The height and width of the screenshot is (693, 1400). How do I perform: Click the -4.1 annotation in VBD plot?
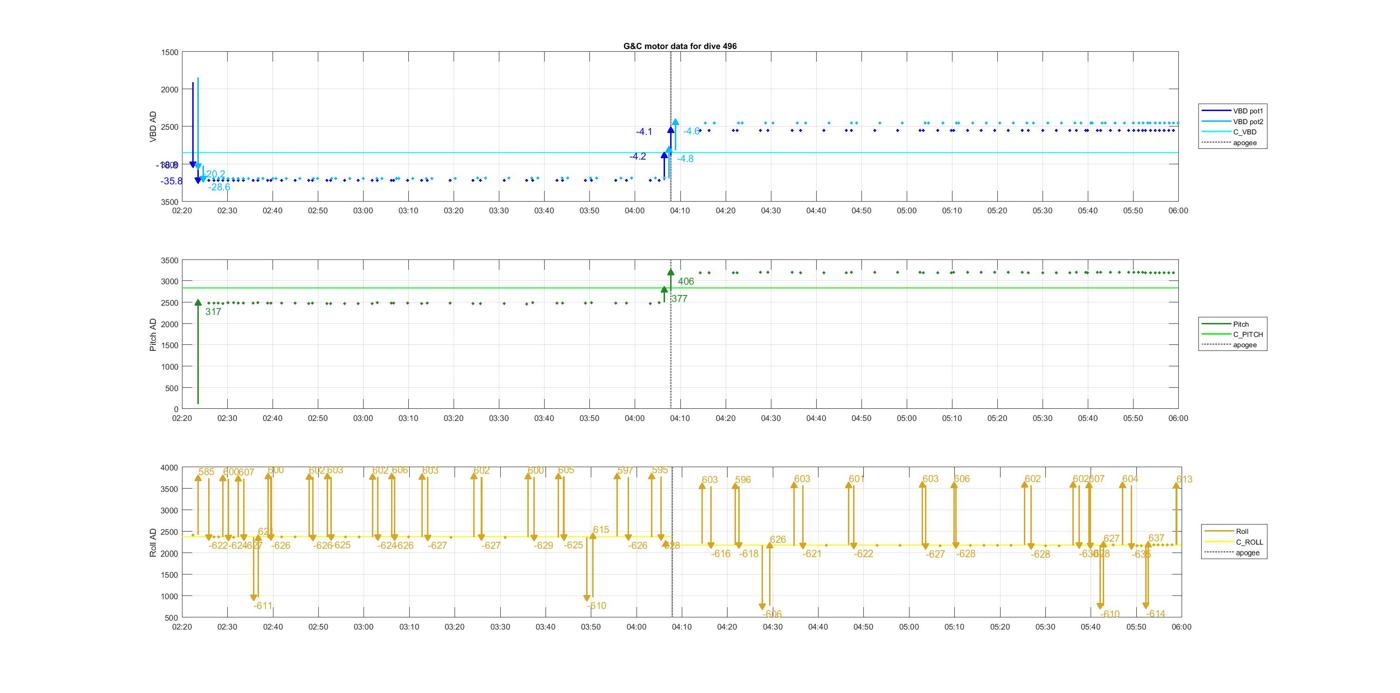pos(644,132)
